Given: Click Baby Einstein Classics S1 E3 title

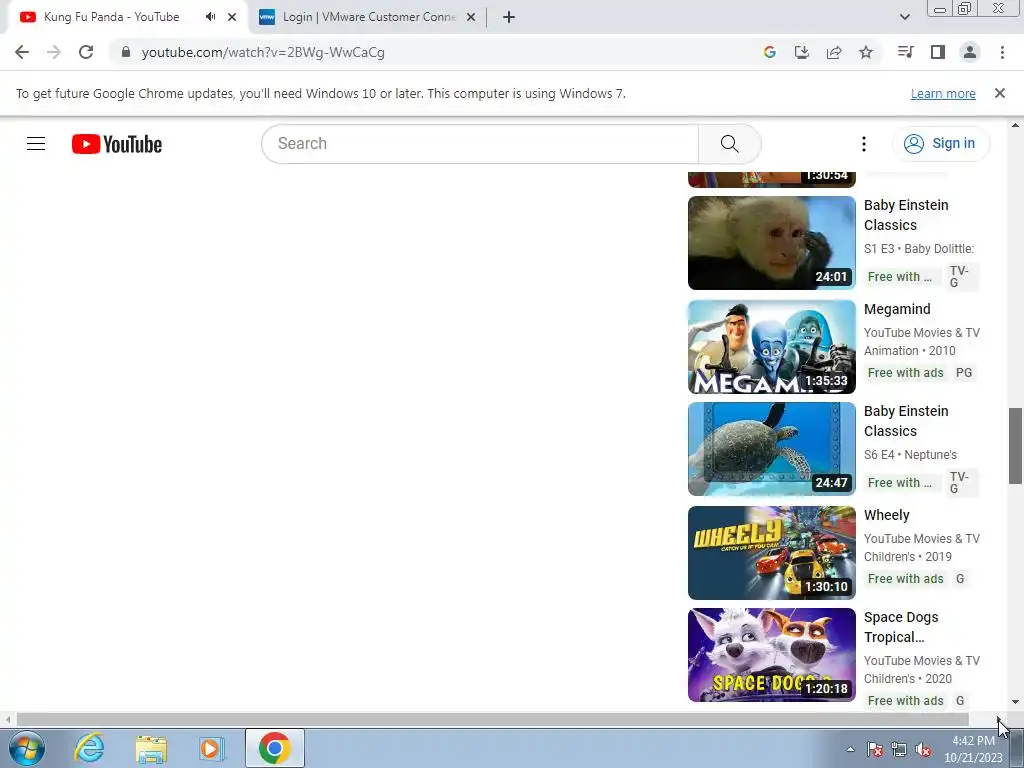Looking at the screenshot, I should (906, 215).
